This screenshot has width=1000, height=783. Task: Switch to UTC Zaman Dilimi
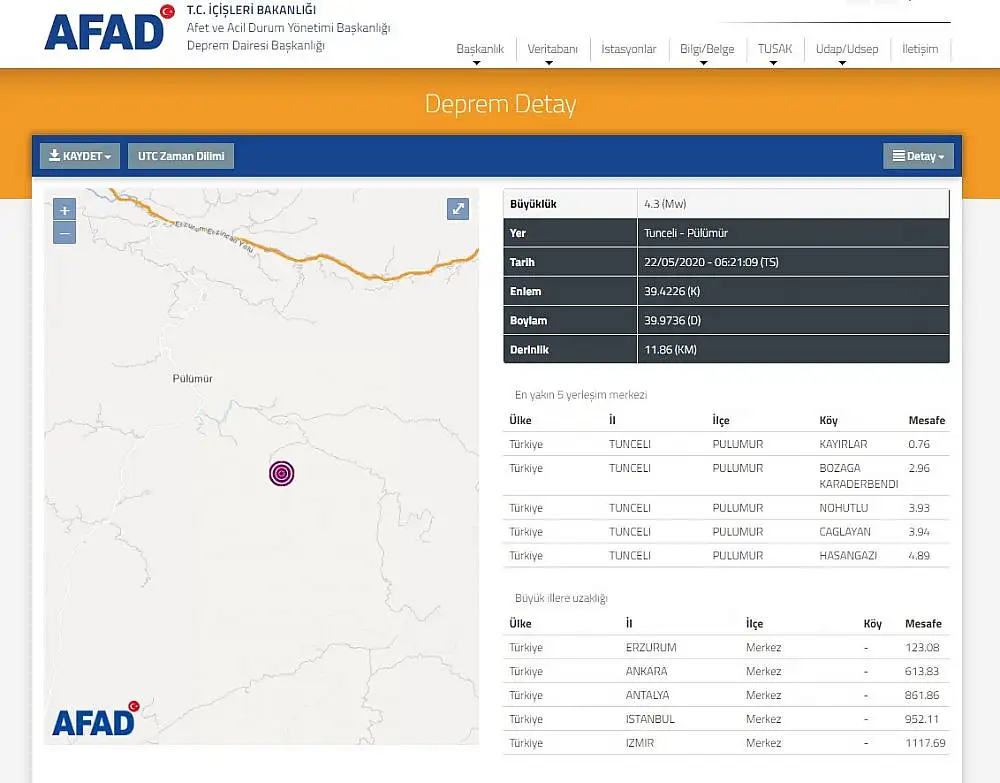coord(181,156)
